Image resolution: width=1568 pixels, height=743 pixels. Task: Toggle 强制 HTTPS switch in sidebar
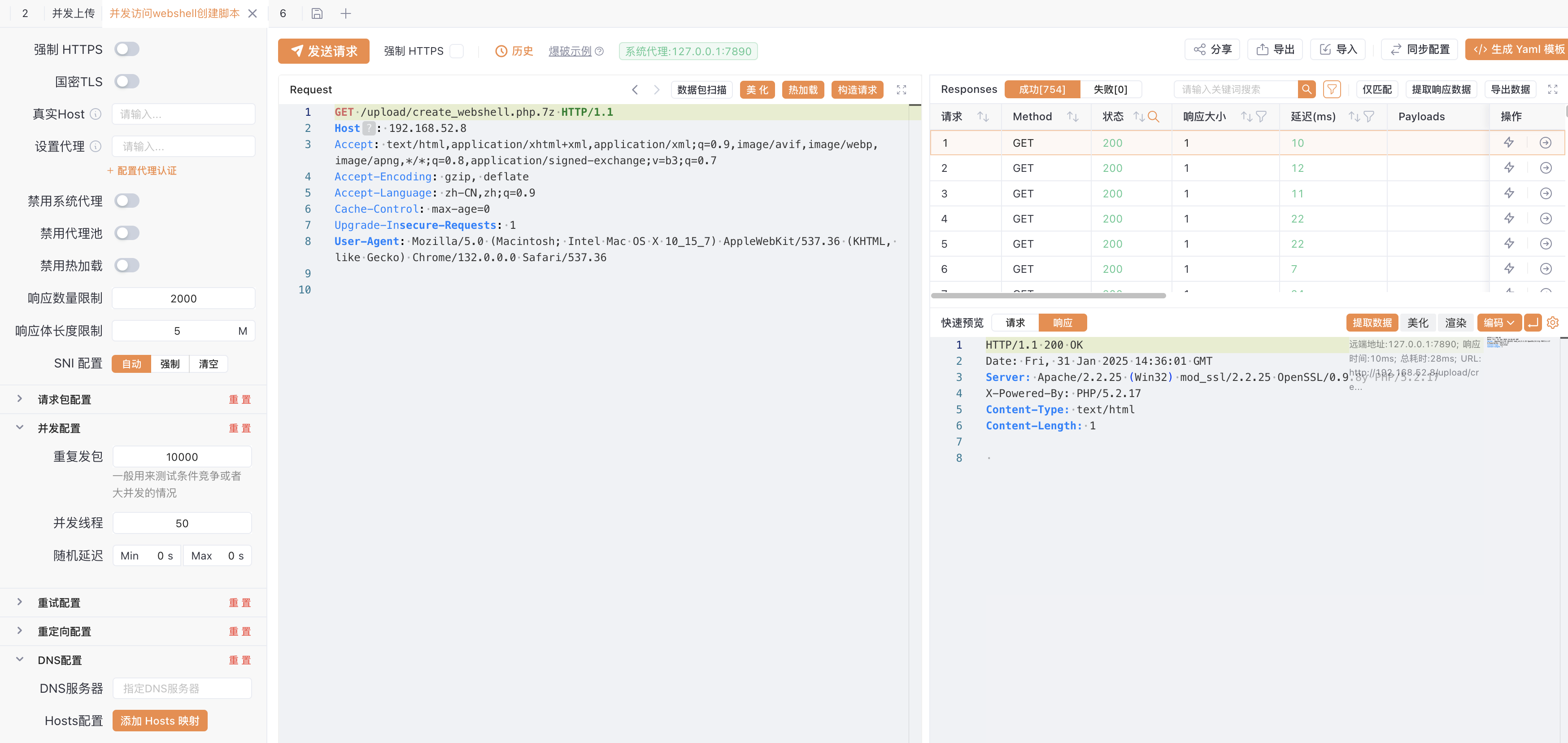126,49
